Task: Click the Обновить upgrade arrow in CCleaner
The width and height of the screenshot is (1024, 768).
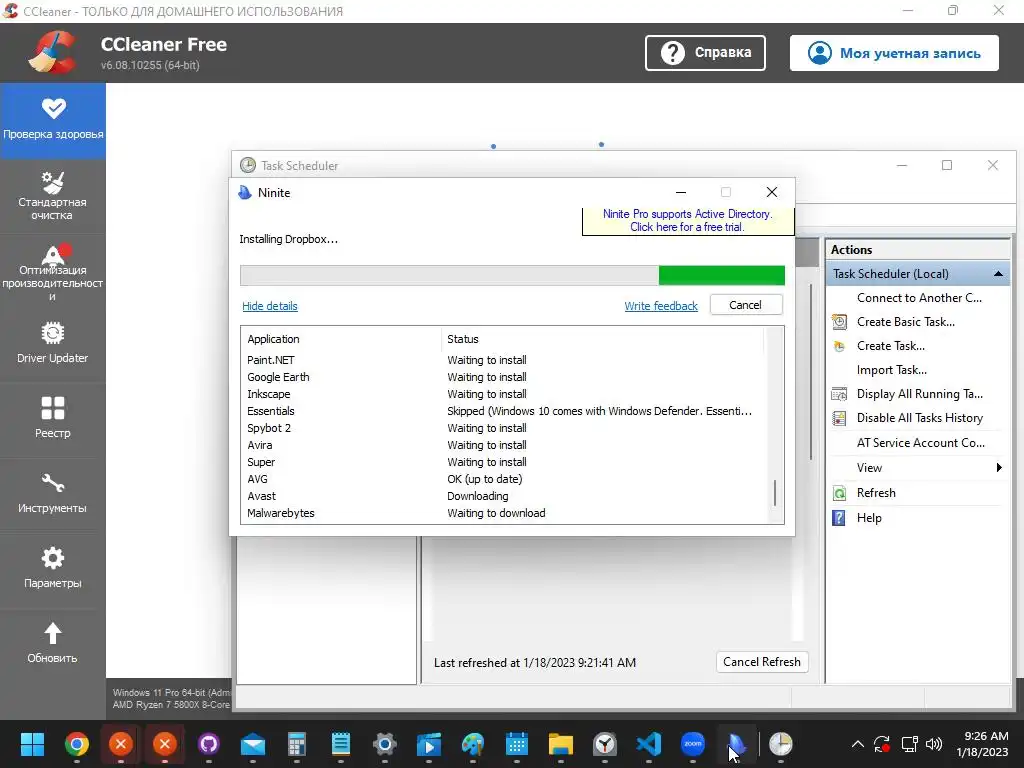Action: pos(53,643)
